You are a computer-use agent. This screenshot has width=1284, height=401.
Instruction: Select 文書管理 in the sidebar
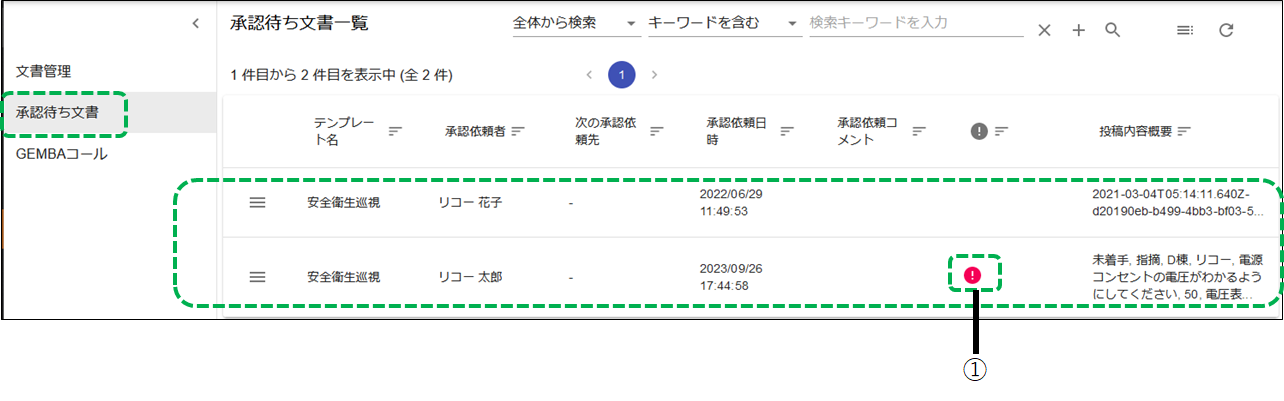[x=44, y=71]
